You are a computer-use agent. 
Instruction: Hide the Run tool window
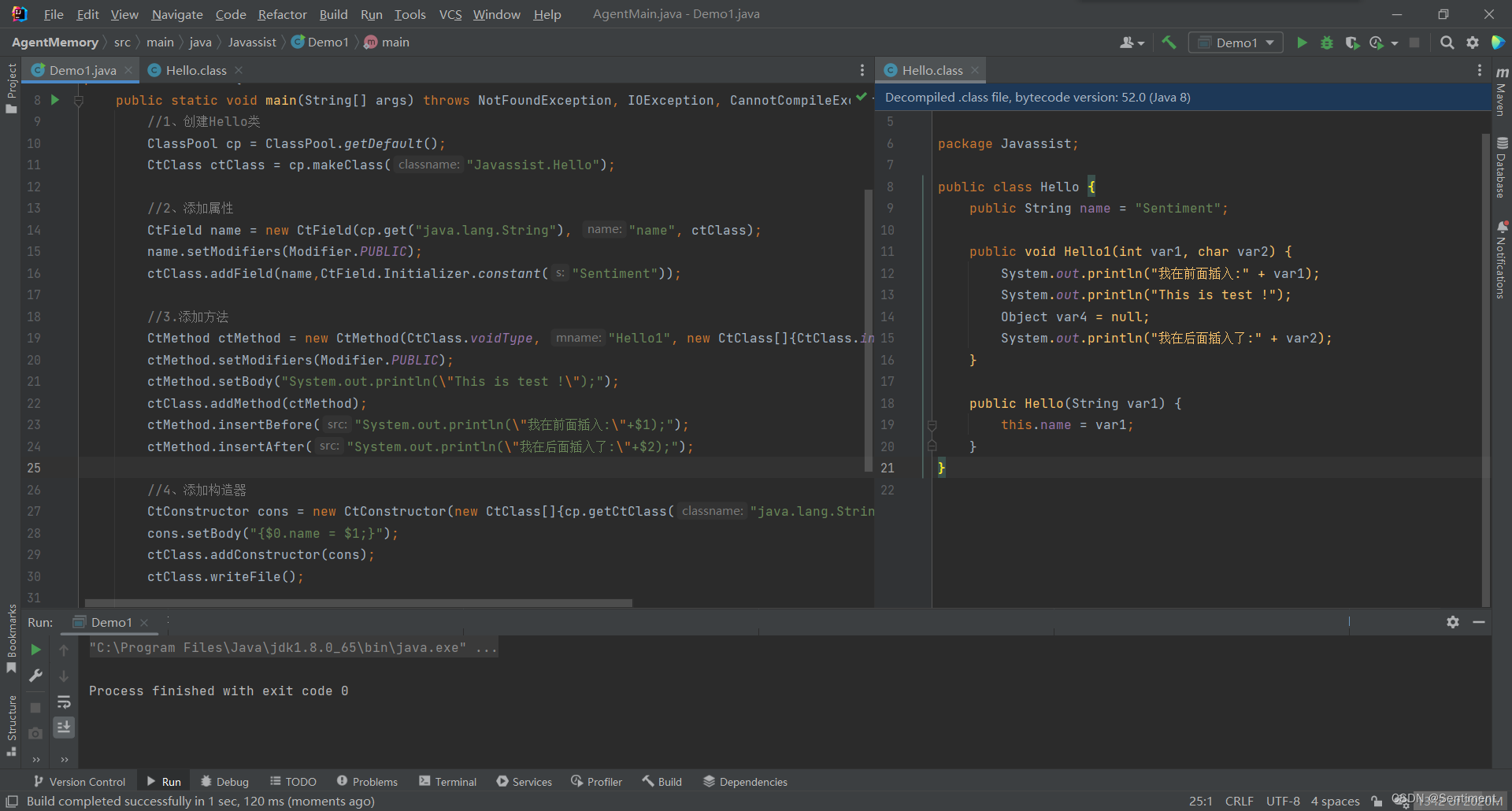tap(1479, 622)
